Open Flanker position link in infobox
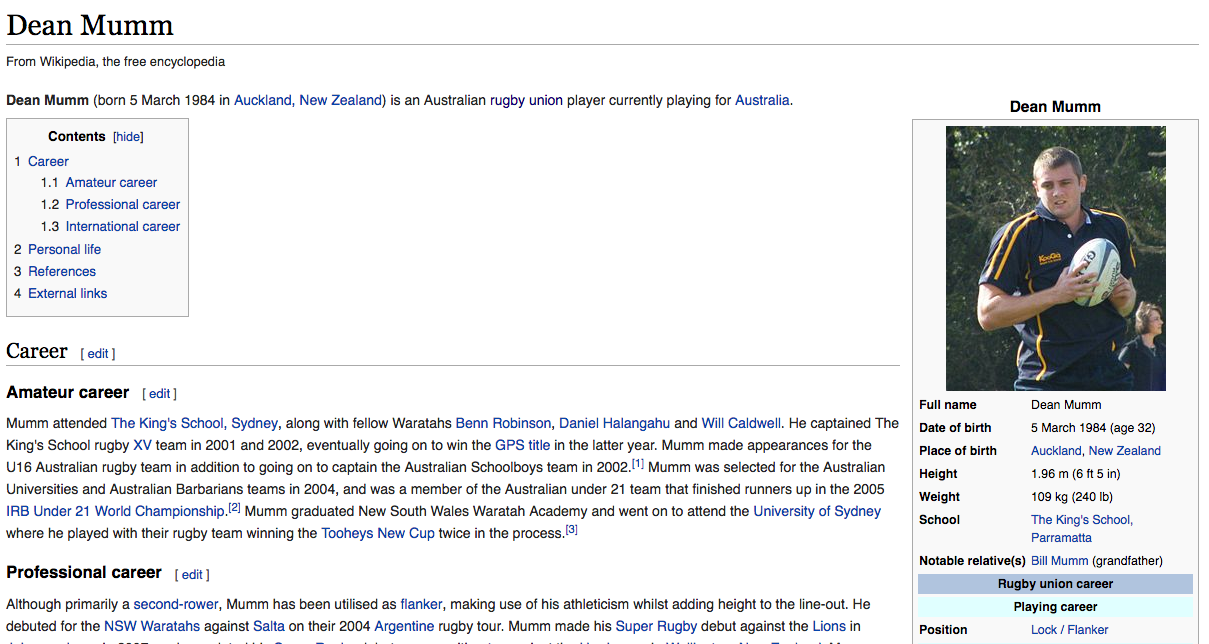Screen dimensions: 1209x644 (x=1088, y=630)
